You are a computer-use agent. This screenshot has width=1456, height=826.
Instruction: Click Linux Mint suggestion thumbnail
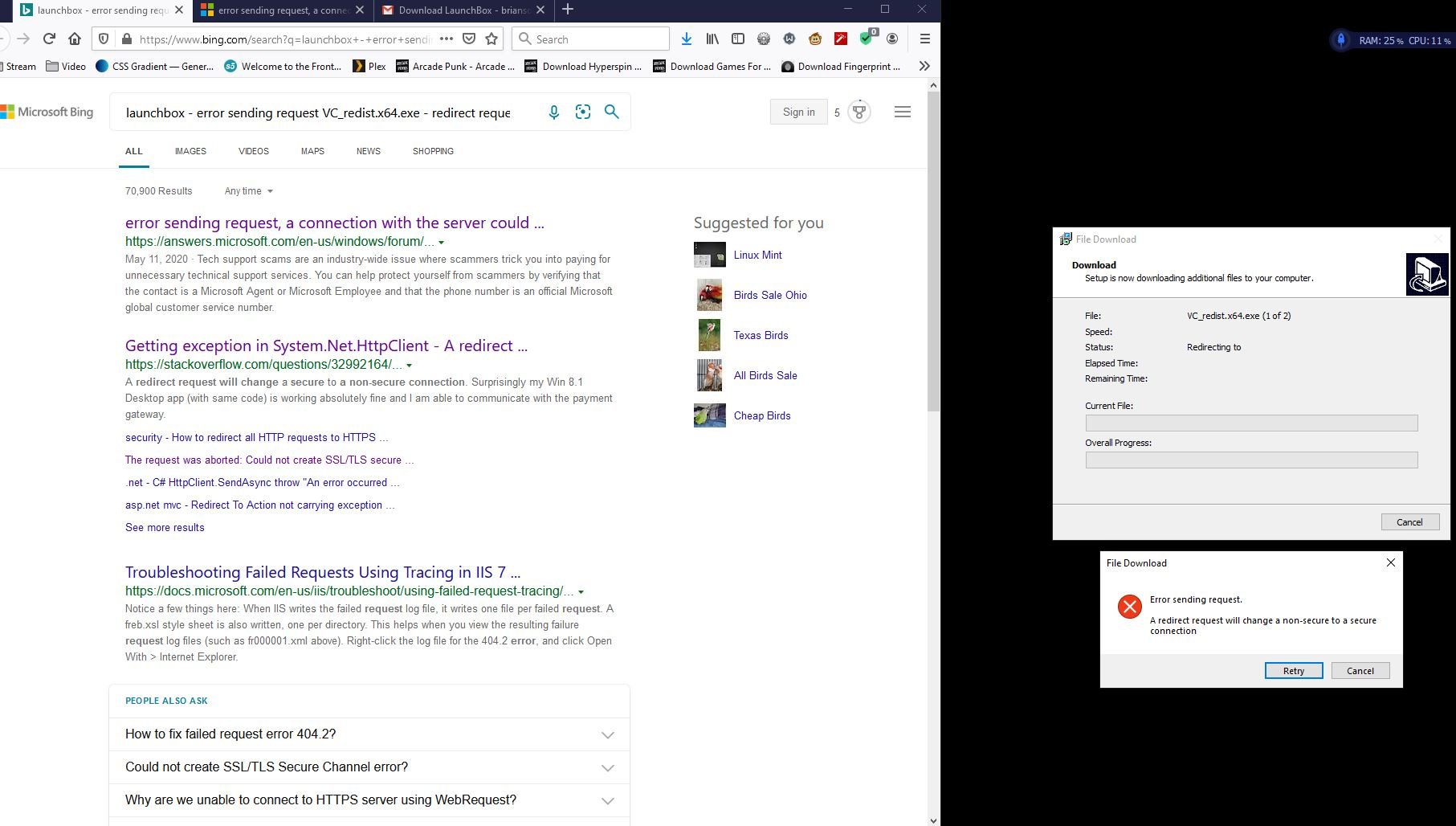pos(709,255)
